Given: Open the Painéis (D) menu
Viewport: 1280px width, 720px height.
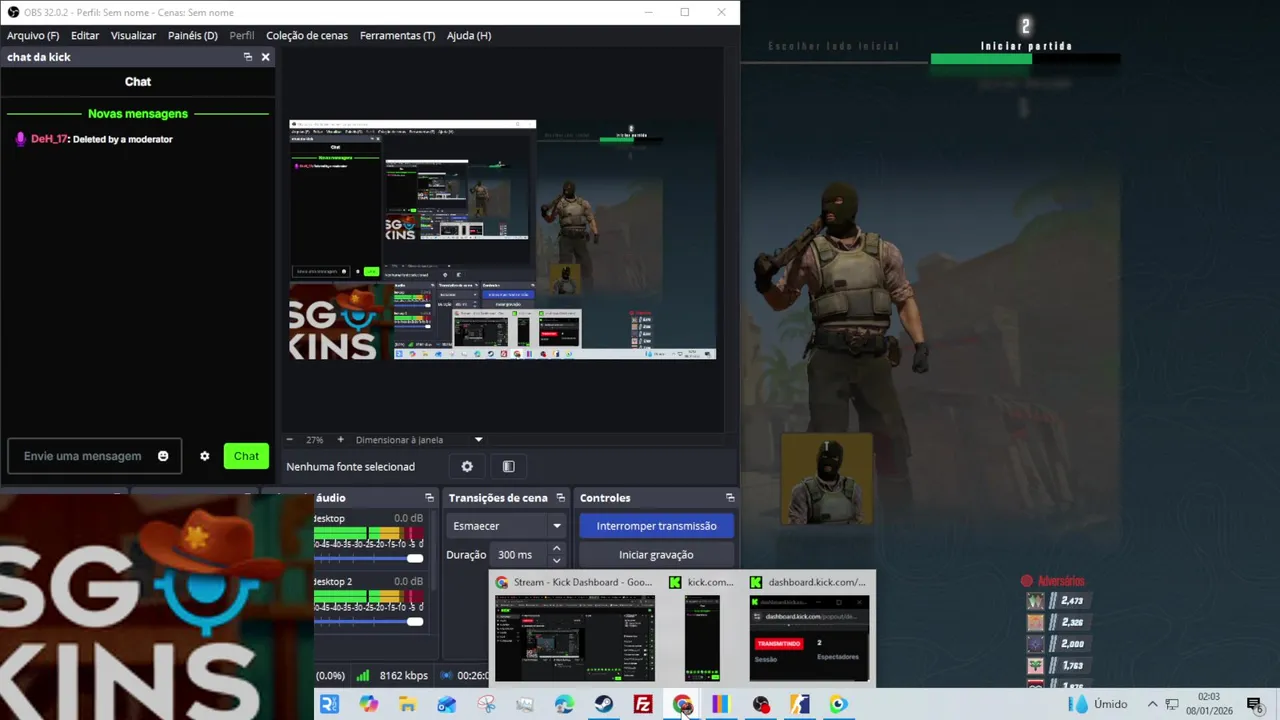Looking at the screenshot, I should coord(192,35).
